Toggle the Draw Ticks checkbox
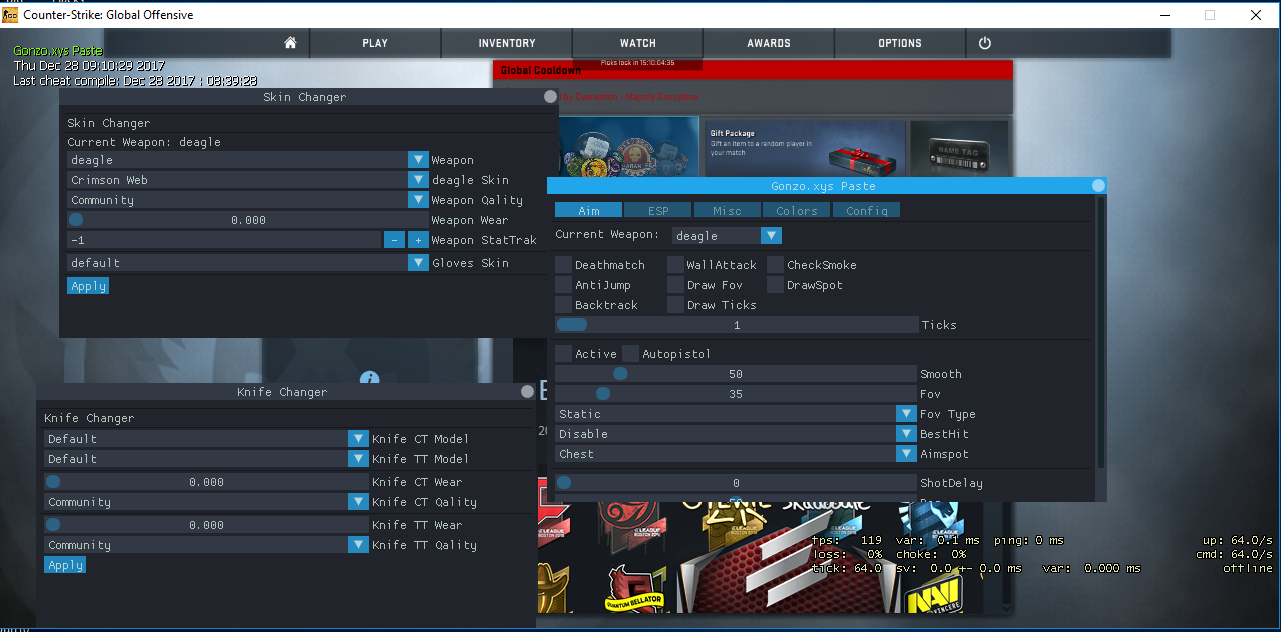The height and width of the screenshot is (632, 1281). (675, 305)
